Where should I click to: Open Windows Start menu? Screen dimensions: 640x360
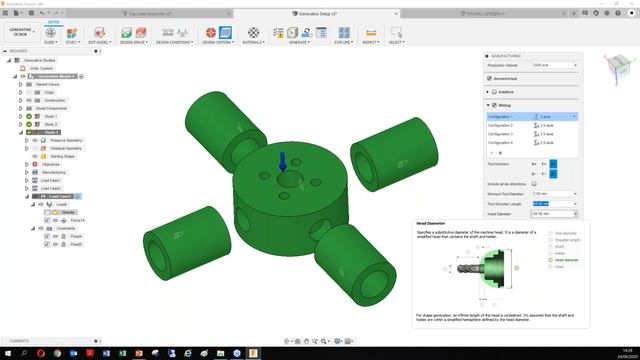(x=7, y=353)
